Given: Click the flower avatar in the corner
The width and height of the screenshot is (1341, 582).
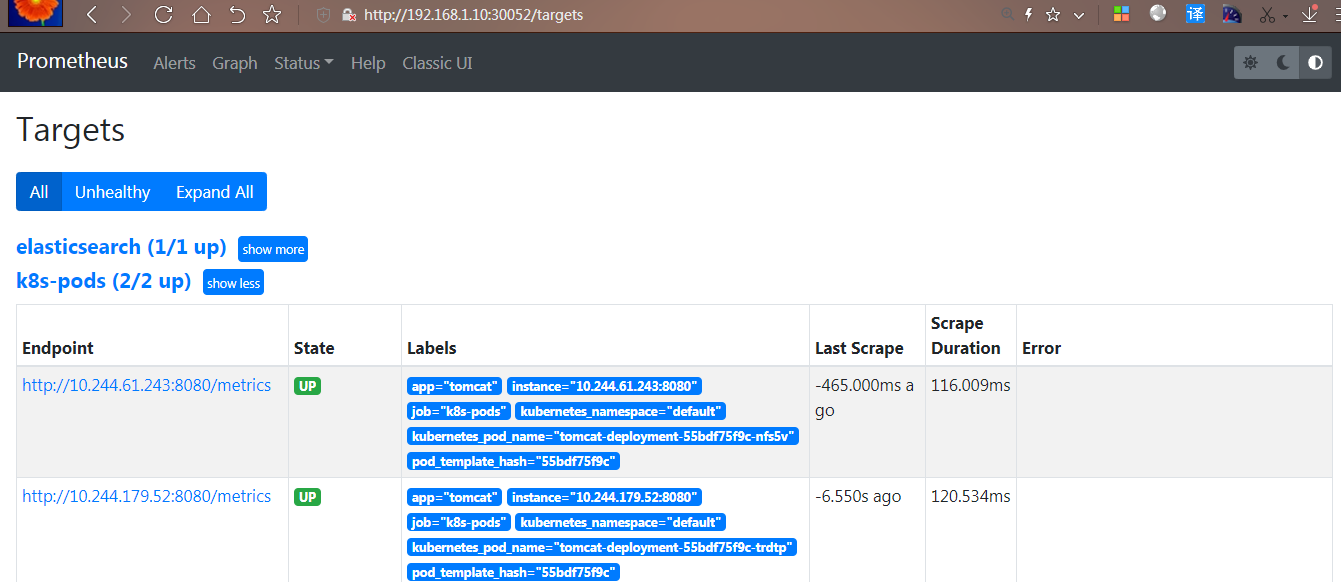Looking at the screenshot, I should 35,13.
